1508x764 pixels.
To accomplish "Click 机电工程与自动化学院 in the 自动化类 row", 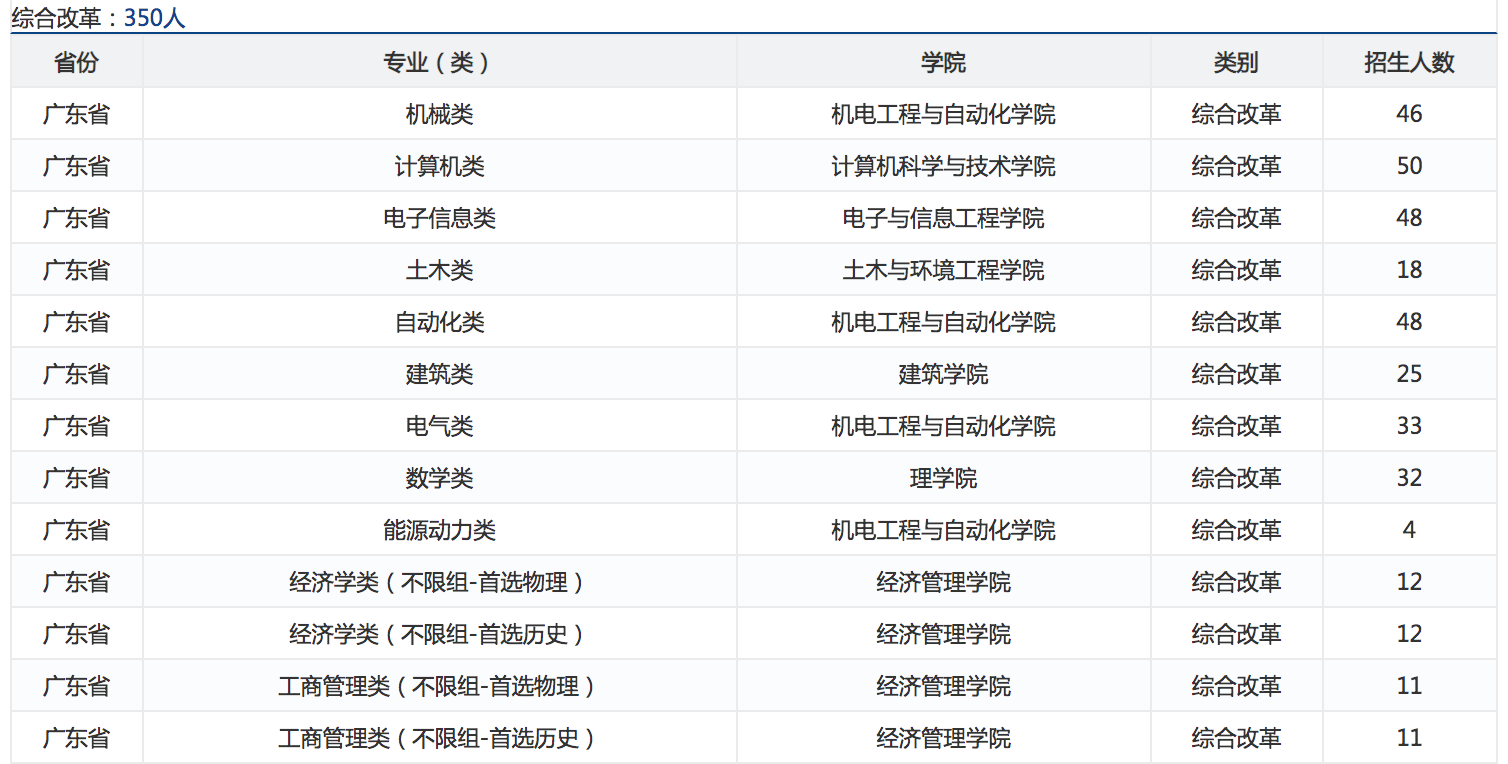I will [x=943, y=322].
